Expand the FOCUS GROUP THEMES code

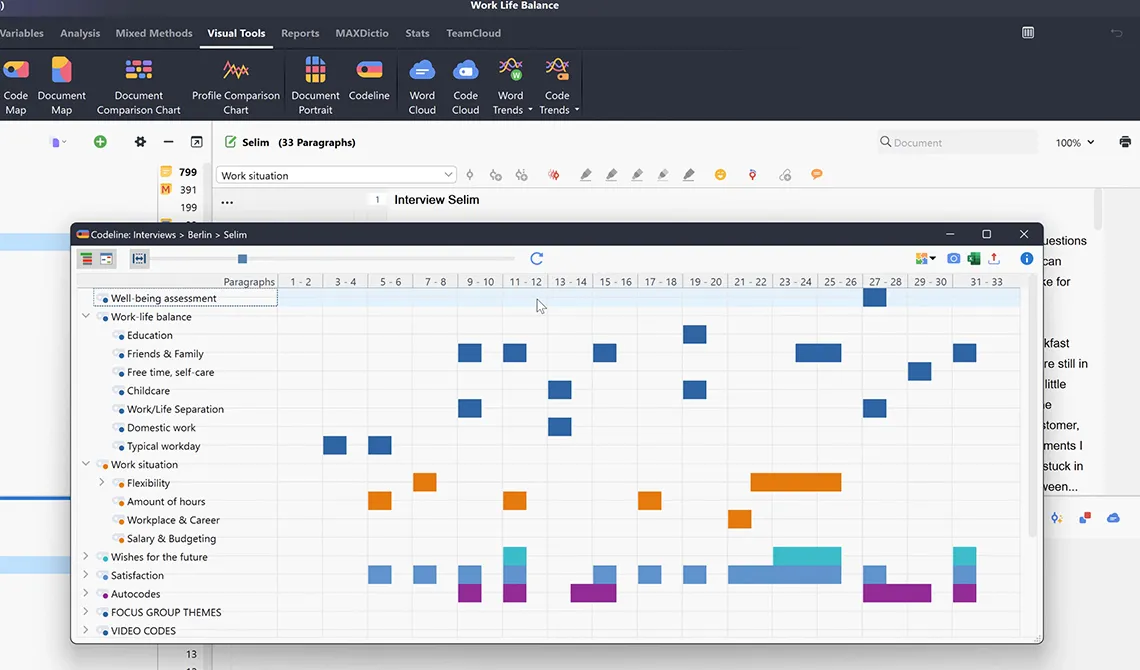click(x=86, y=612)
